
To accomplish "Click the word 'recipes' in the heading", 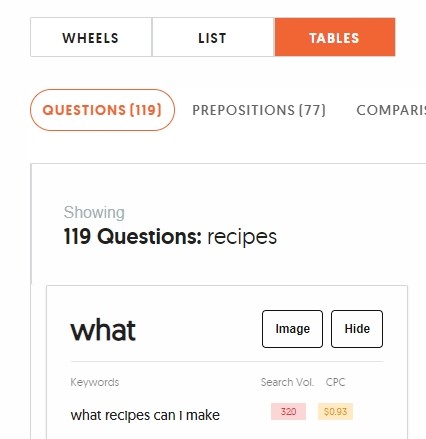I will pos(242,237).
